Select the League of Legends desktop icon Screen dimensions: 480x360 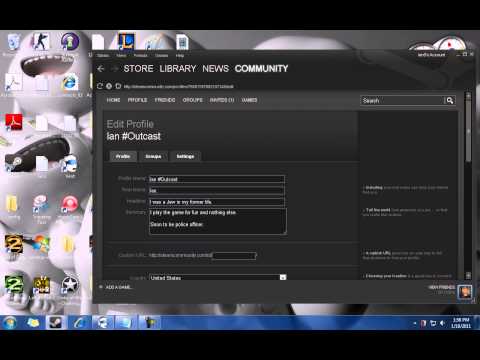(126, 41)
